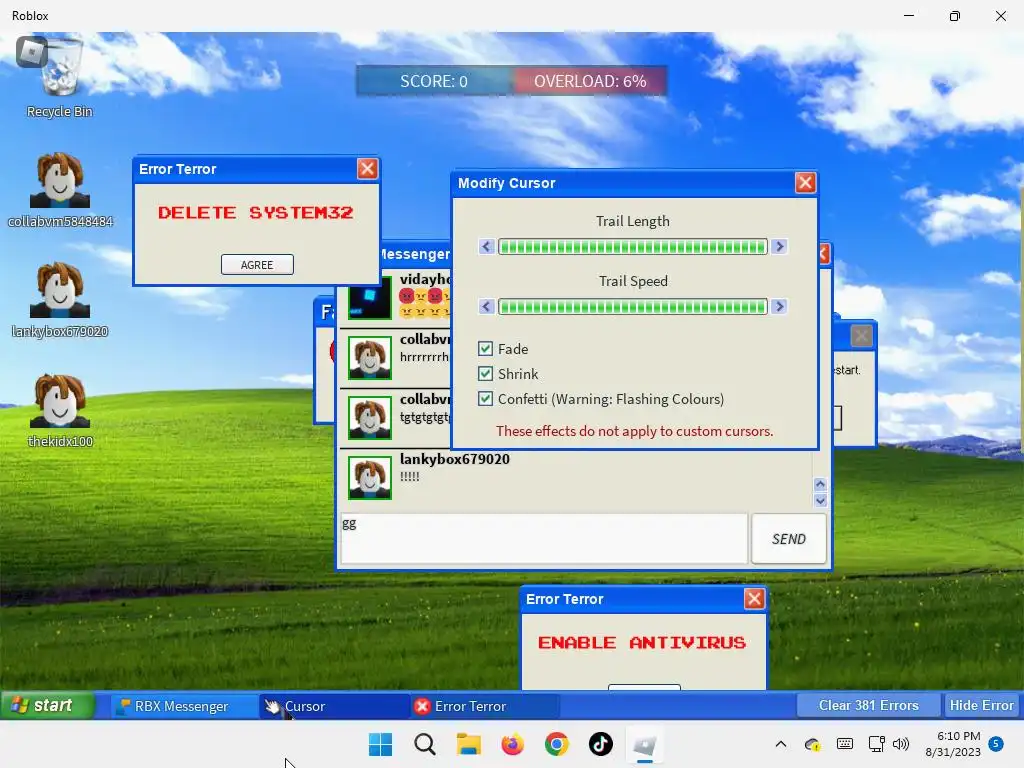Click the Hide Error button
Image resolution: width=1024 pixels, height=768 pixels.
pos(982,705)
